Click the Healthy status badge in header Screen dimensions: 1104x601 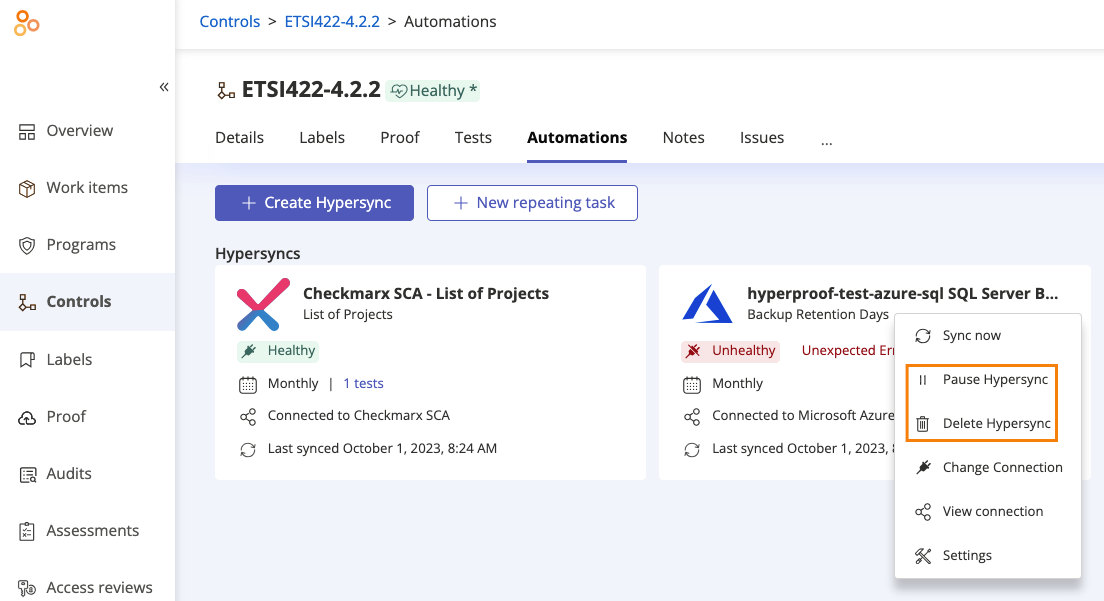433,91
